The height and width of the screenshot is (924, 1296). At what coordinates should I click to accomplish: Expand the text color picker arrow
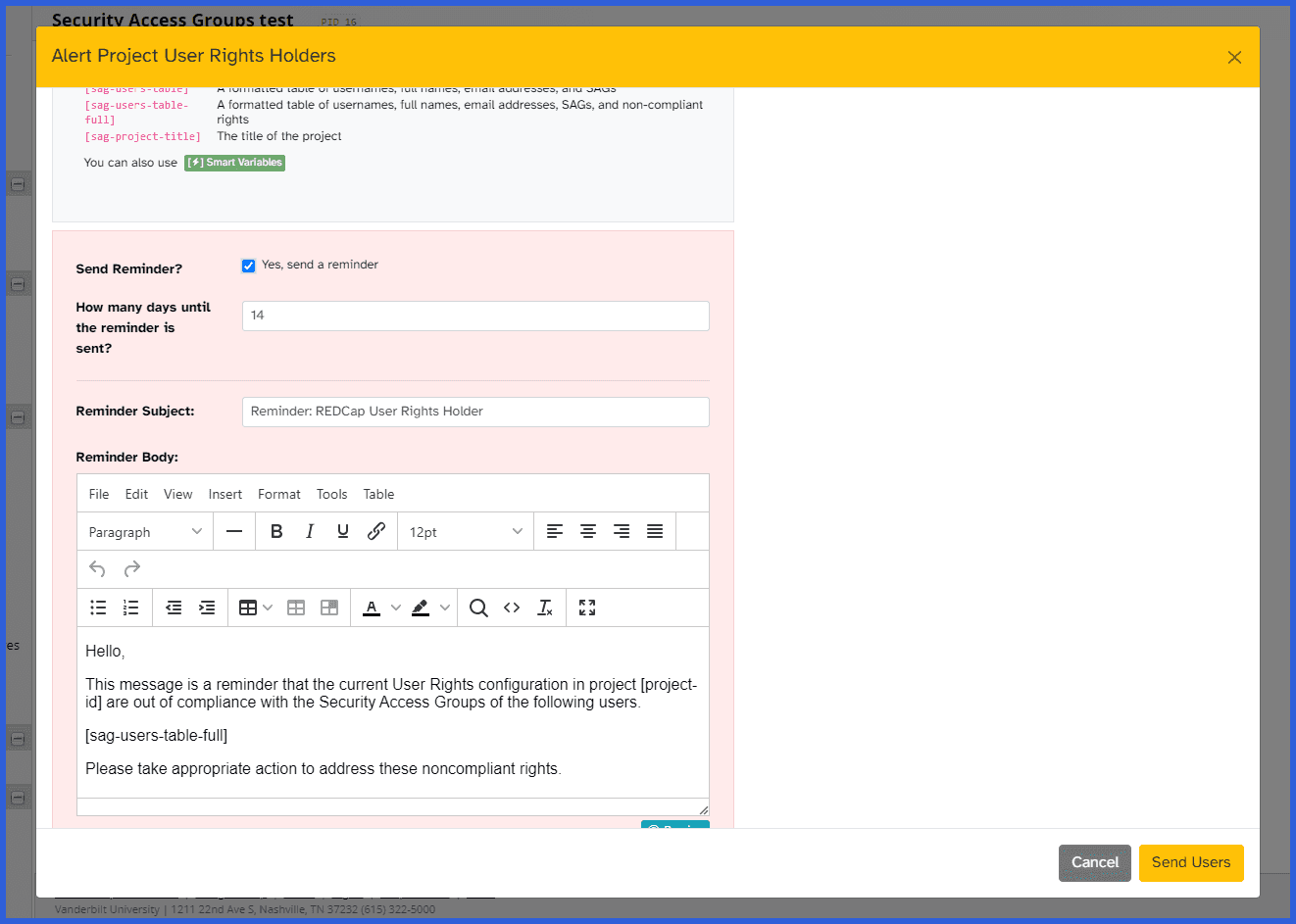(x=396, y=608)
